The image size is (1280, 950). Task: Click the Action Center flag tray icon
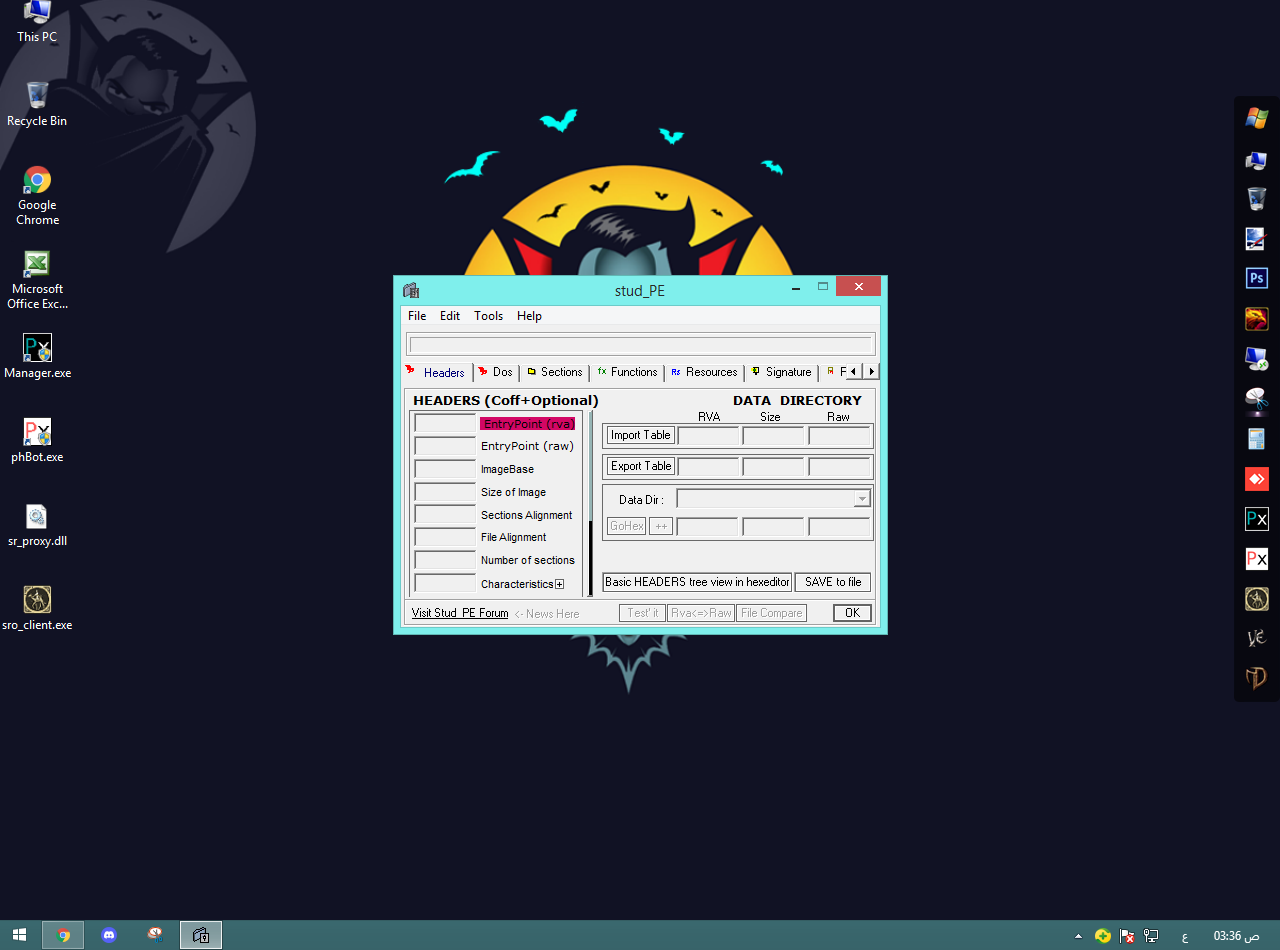(1127, 937)
